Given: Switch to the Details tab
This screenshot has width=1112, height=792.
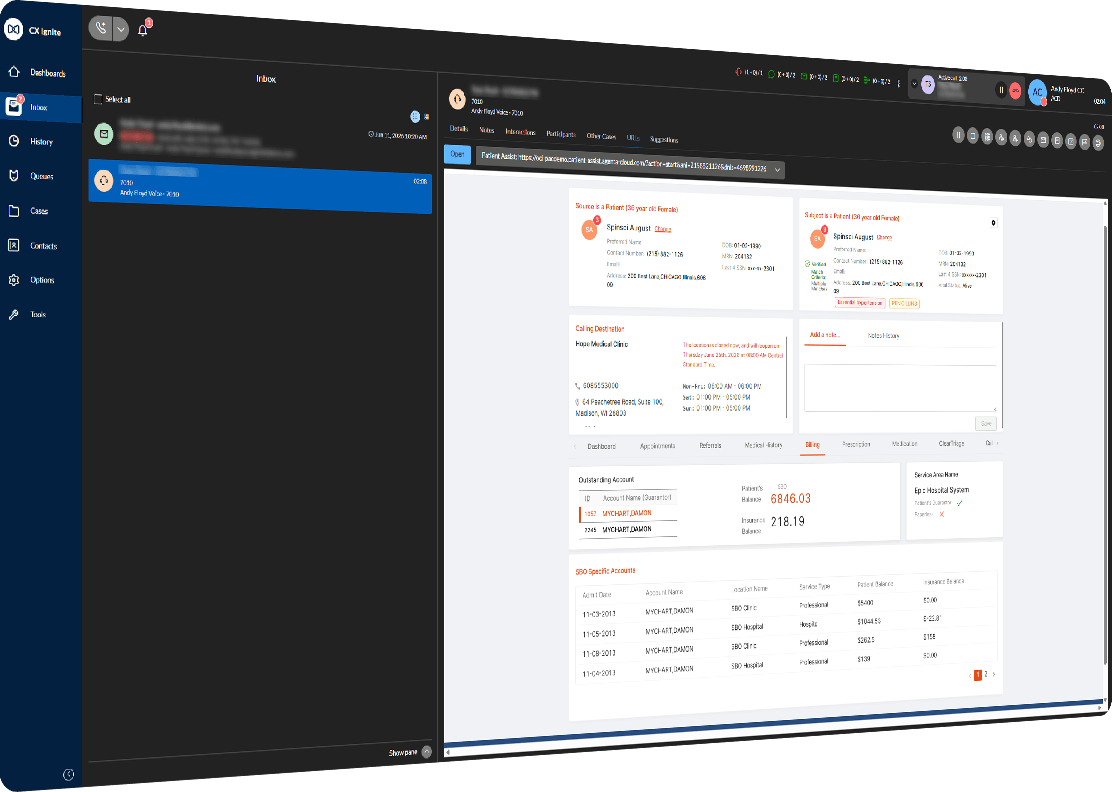Looking at the screenshot, I should (x=459, y=129).
